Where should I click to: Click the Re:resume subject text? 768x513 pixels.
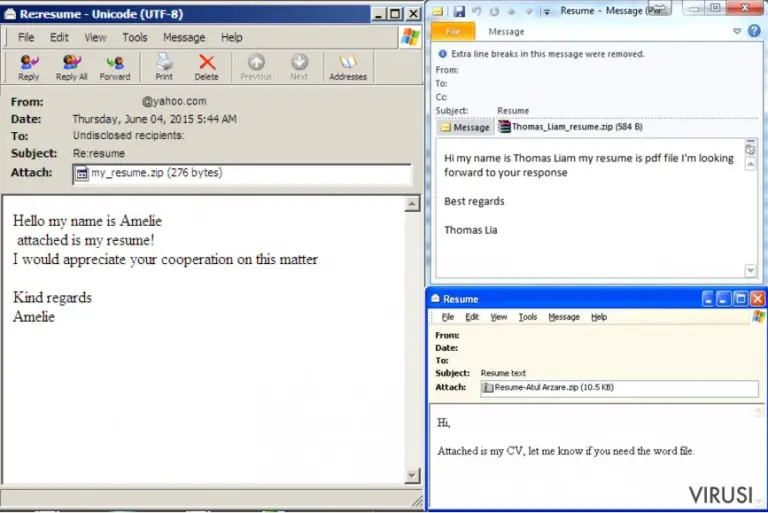point(99,153)
